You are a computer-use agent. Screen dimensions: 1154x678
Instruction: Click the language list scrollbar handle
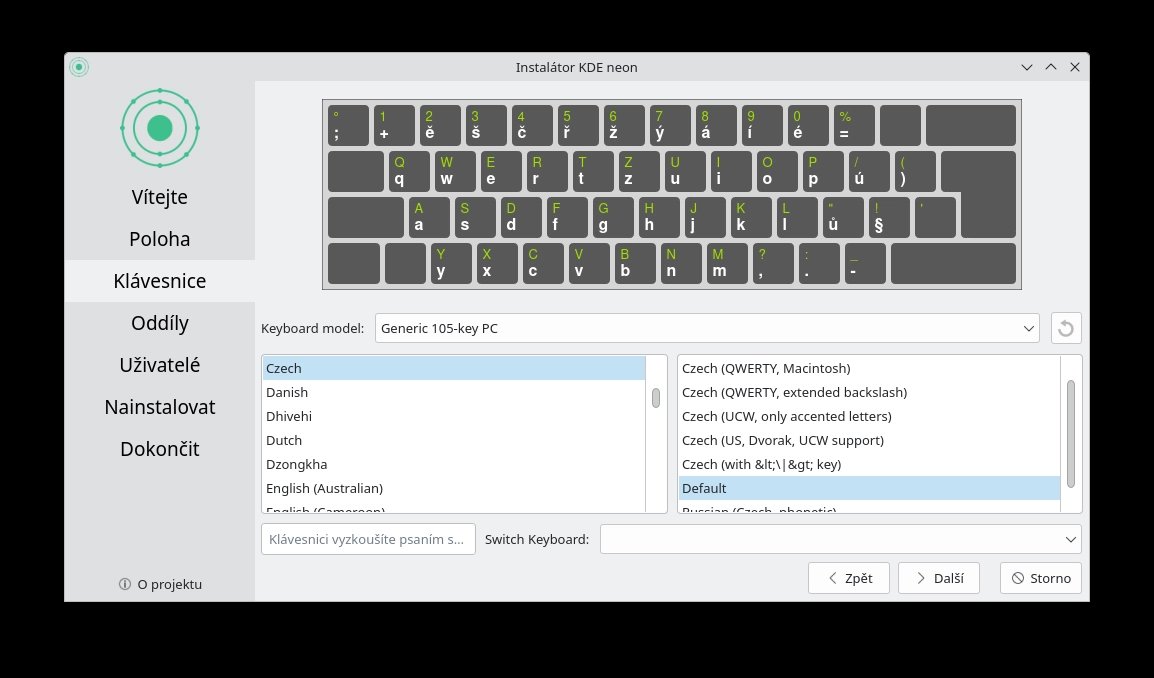(656, 398)
